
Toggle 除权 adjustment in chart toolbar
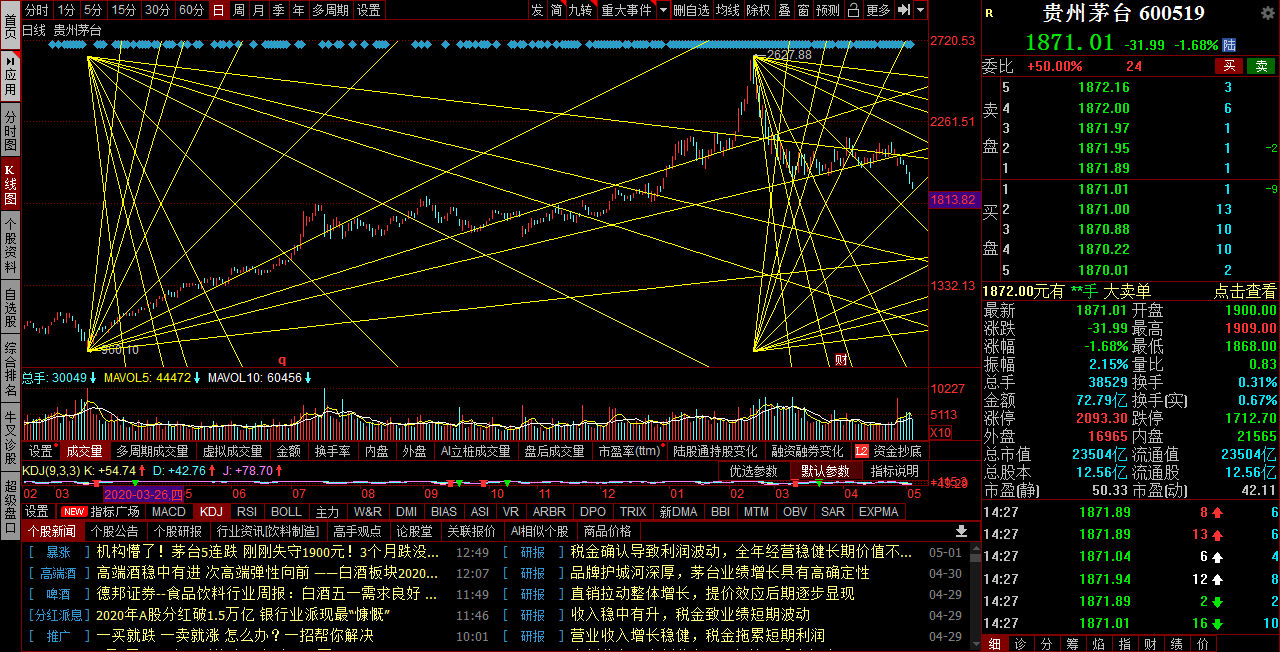(758, 10)
